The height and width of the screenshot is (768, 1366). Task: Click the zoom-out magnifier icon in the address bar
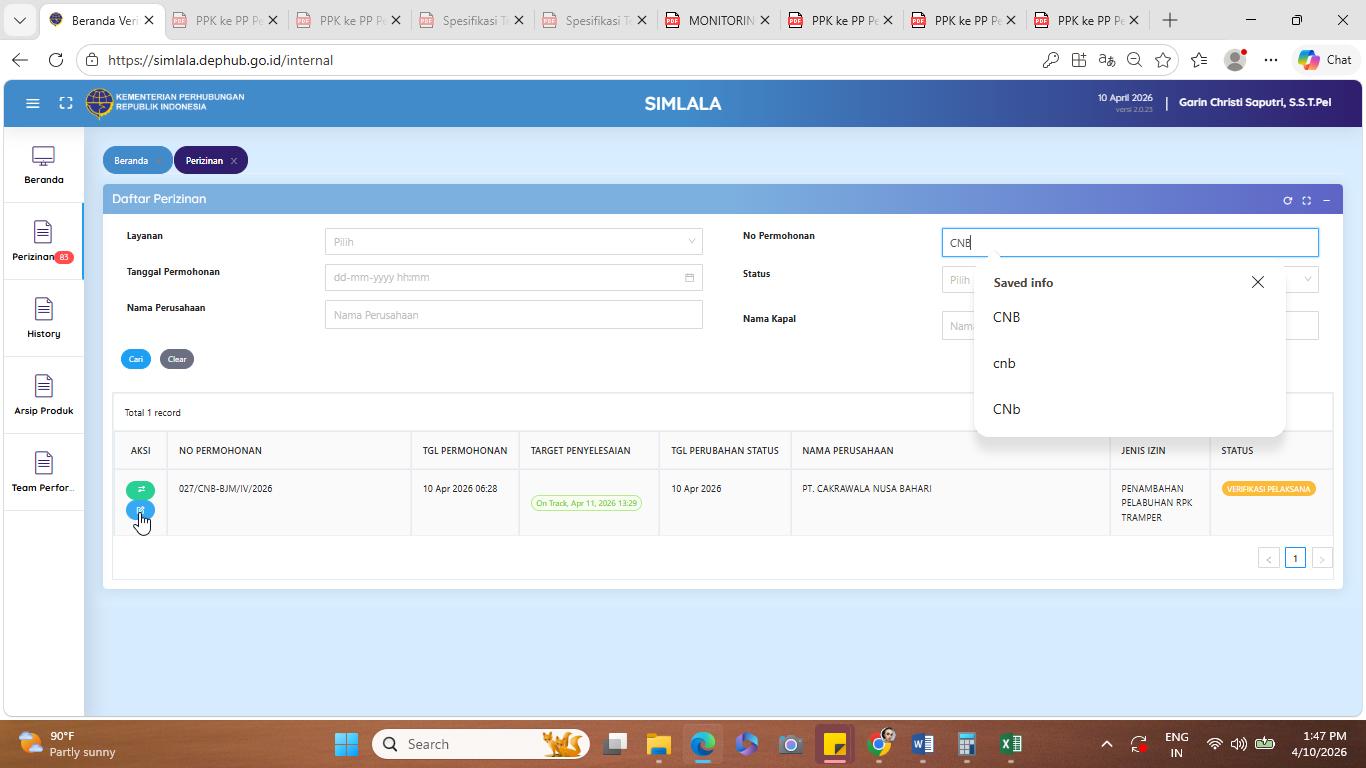tap(1134, 60)
